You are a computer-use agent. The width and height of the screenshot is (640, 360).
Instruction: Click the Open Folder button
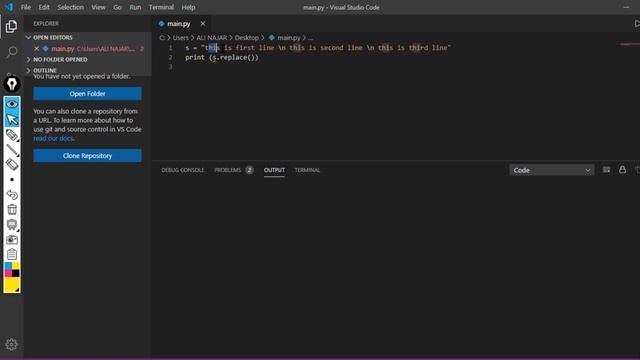(x=87, y=93)
